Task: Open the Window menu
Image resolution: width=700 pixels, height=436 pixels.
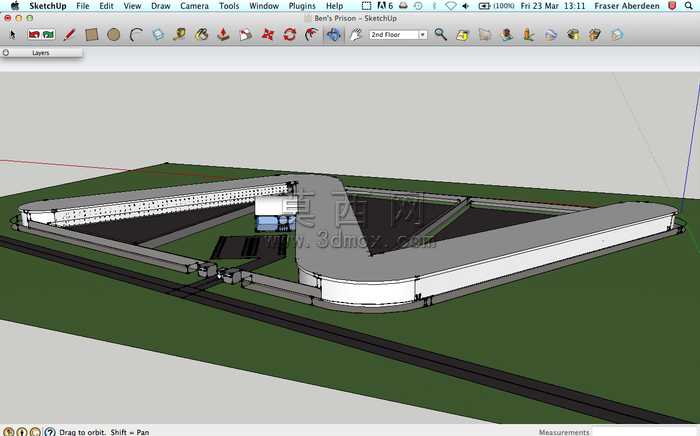Action: click(264, 6)
